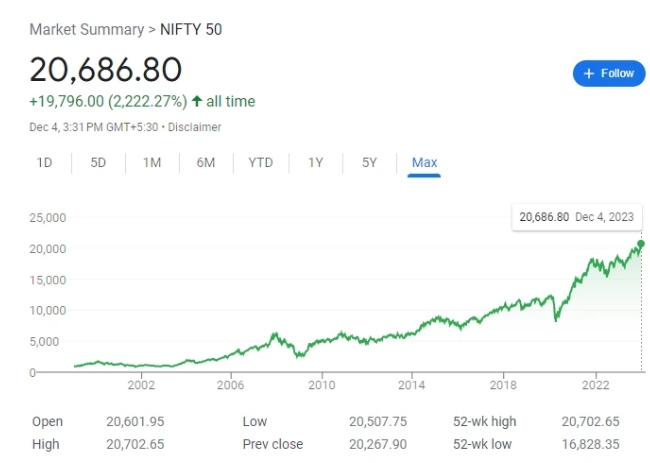This screenshot has width=650, height=463.
Task: Click the plus icon on Follow button
Action: coord(589,73)
